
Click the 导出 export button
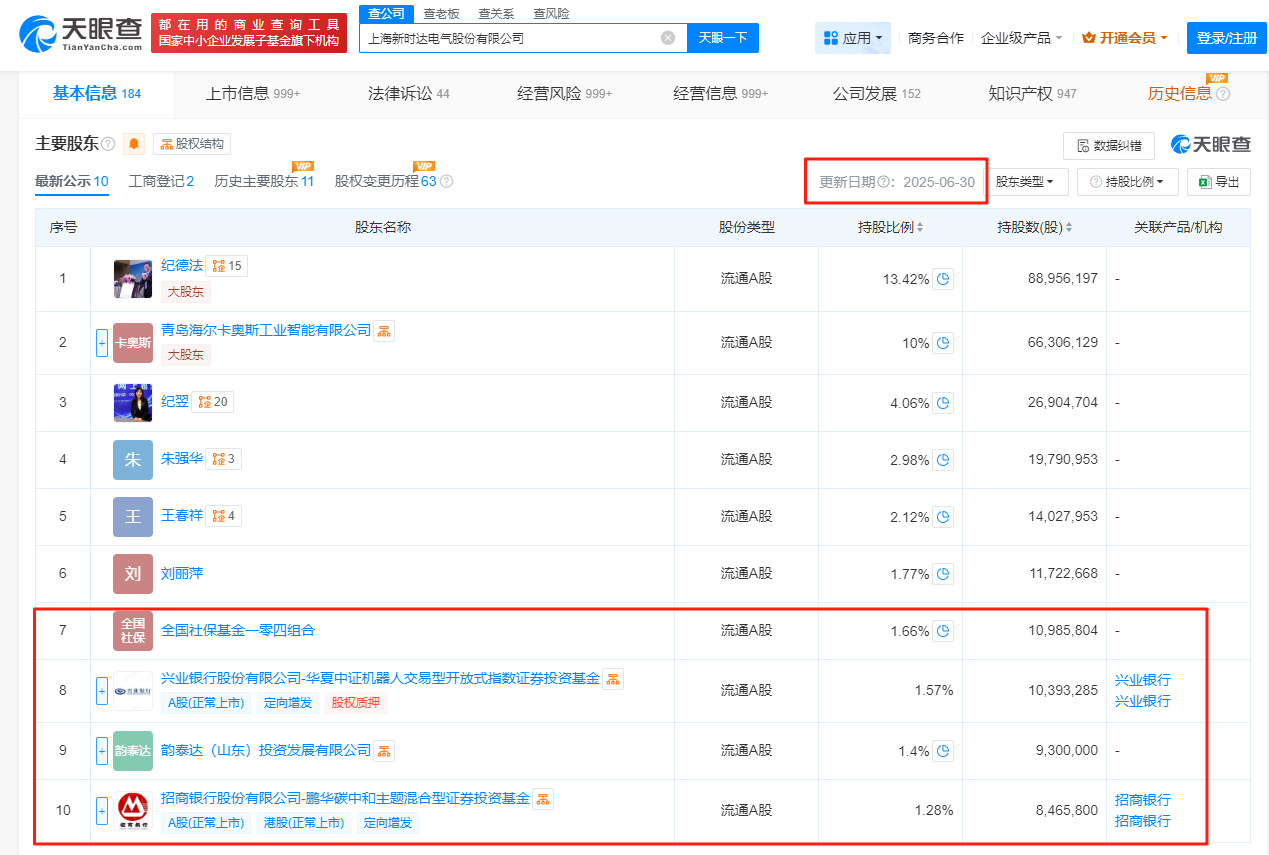coord(1218,182)
